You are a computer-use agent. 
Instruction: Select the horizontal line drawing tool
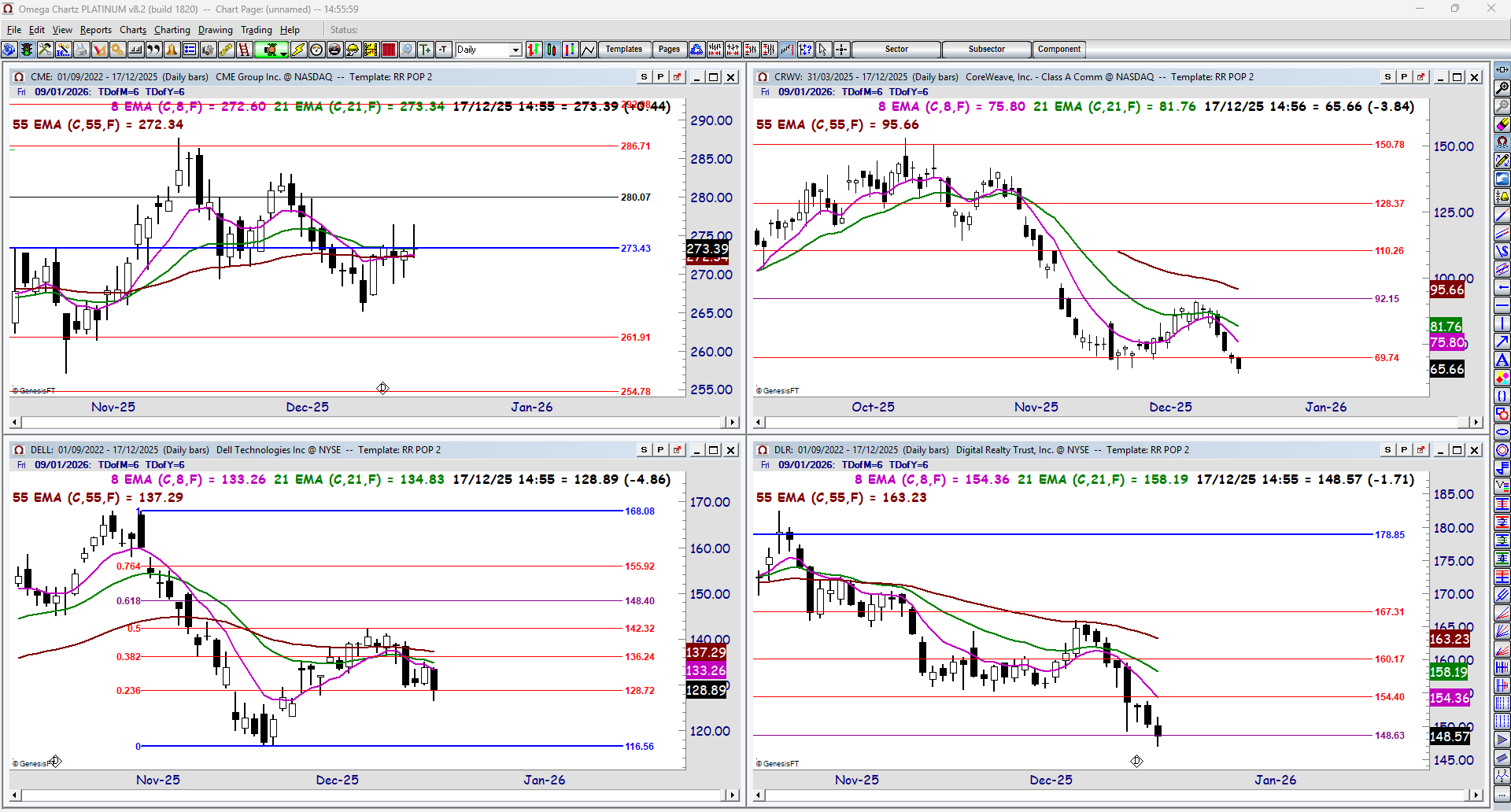[x=1502, y=305]
